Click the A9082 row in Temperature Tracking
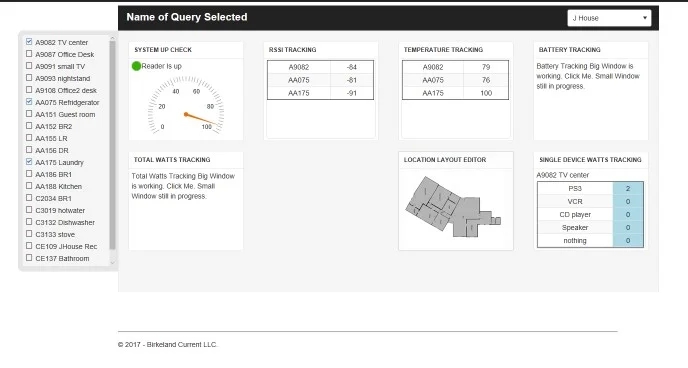This screenshot has height=368, width=688. tap(455, 67)
